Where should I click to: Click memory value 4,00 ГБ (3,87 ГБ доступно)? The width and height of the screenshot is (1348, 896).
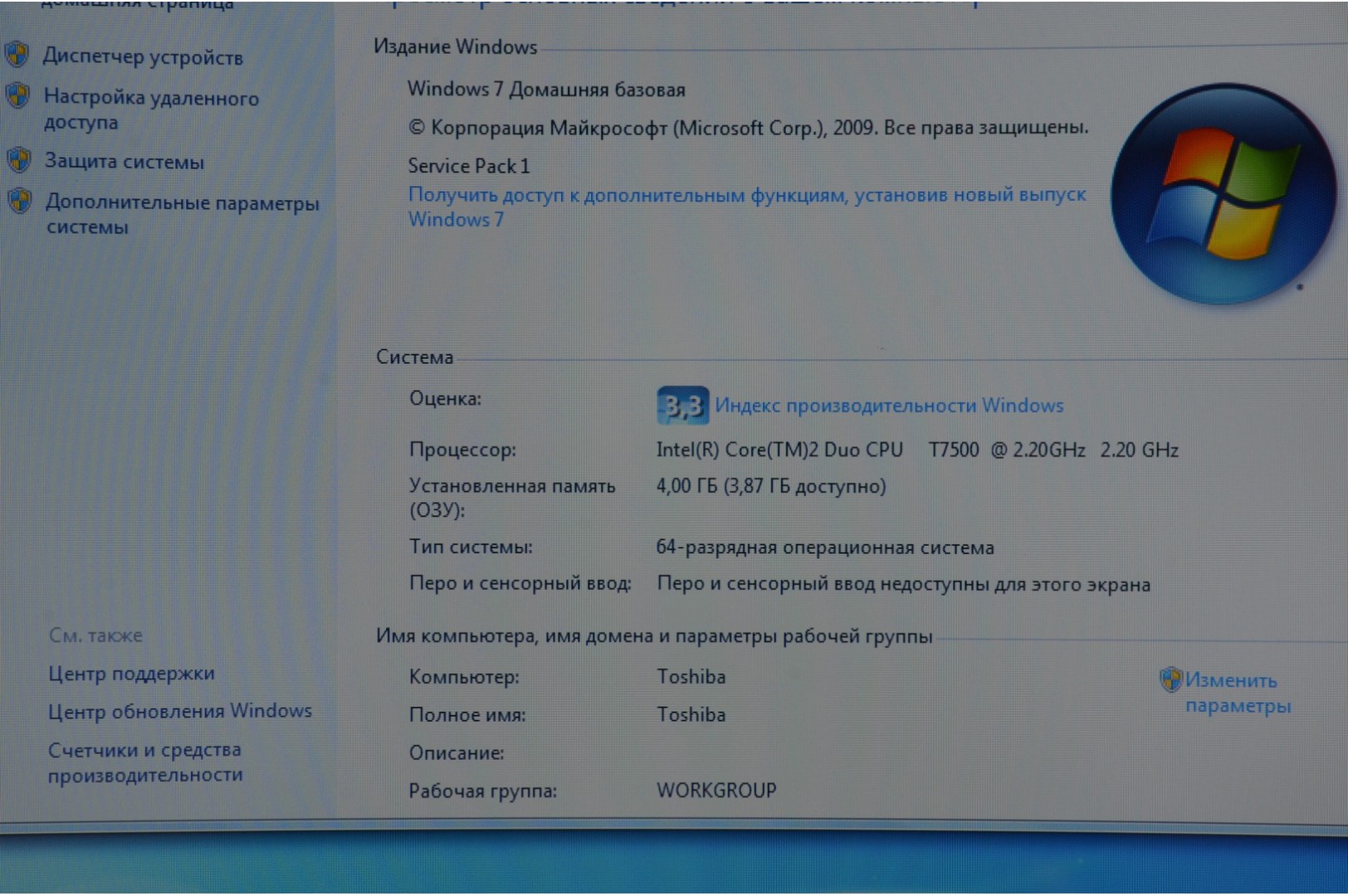771,486
